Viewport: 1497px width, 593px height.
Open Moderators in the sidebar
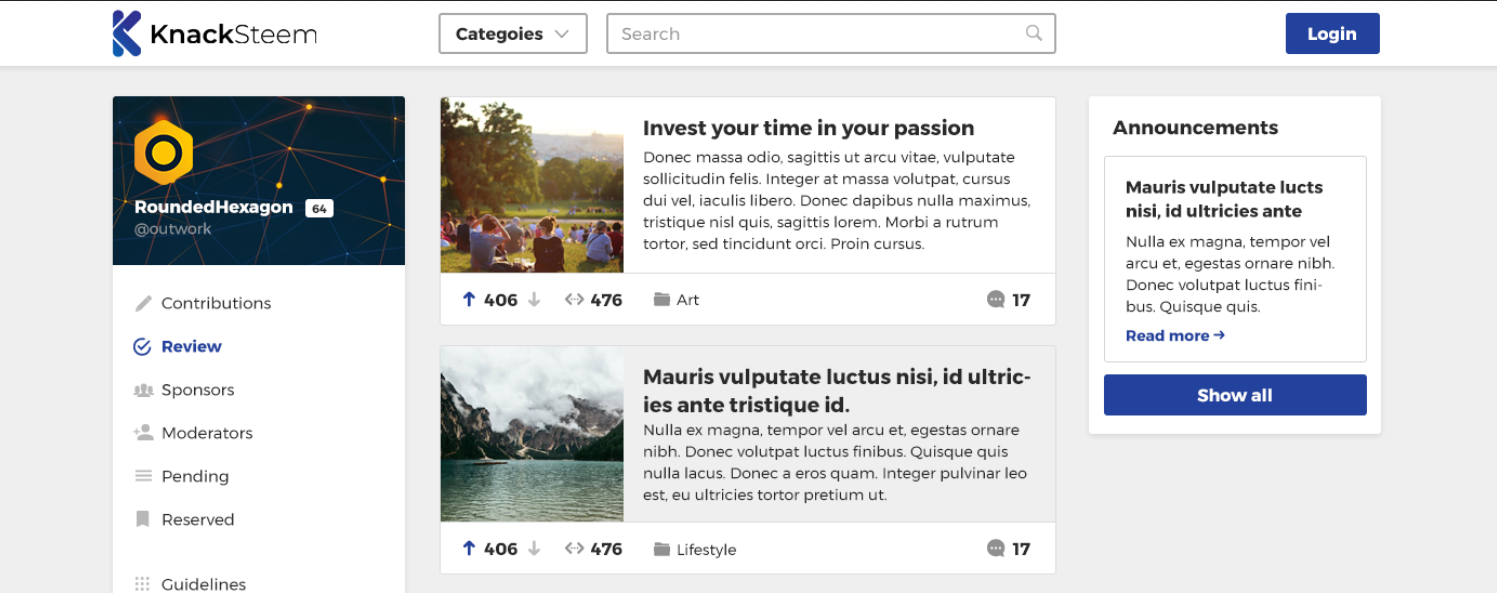(206, 433)
